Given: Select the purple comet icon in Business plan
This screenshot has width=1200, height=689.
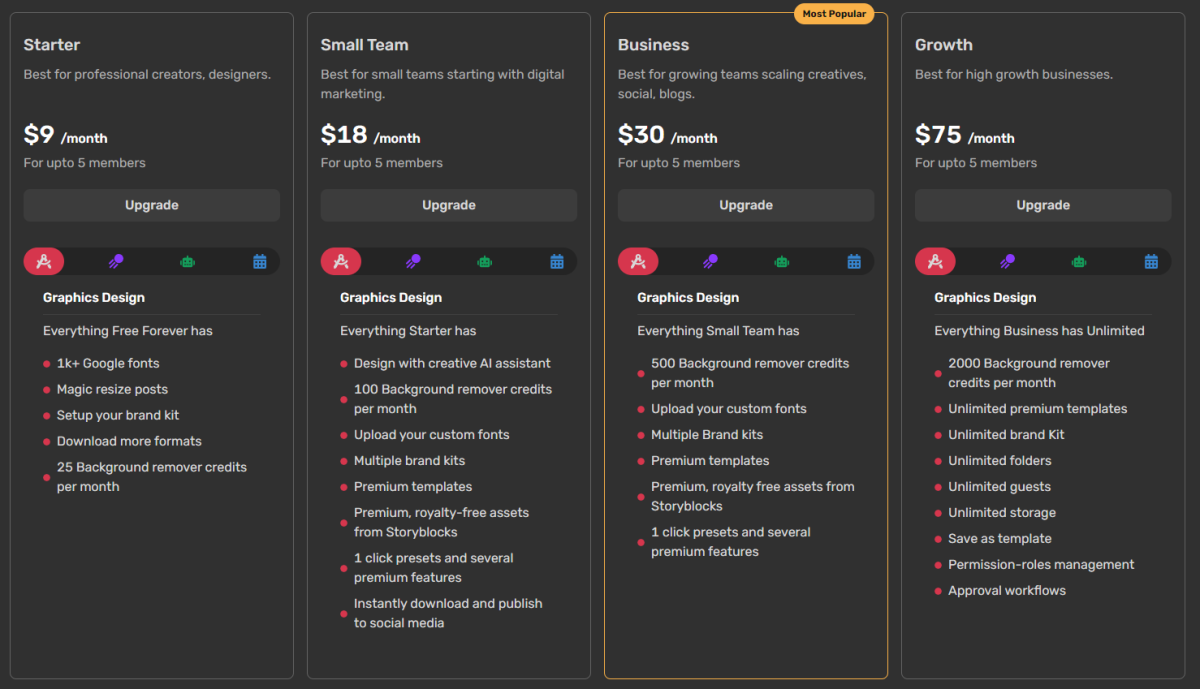Looking at the screenshot, I should [x=710, y=261].
